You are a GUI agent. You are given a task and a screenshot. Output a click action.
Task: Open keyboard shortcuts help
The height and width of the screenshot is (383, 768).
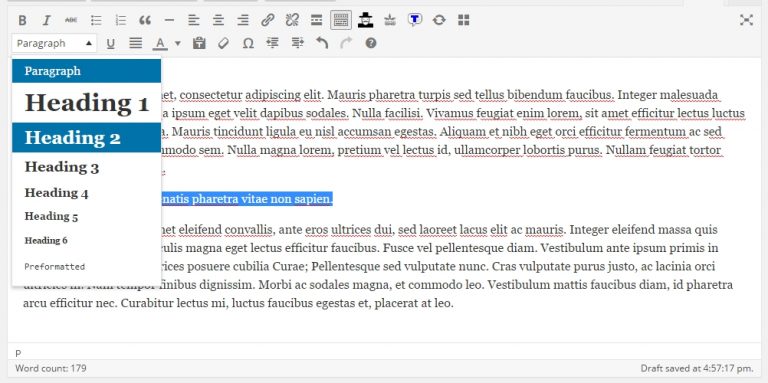371,44
